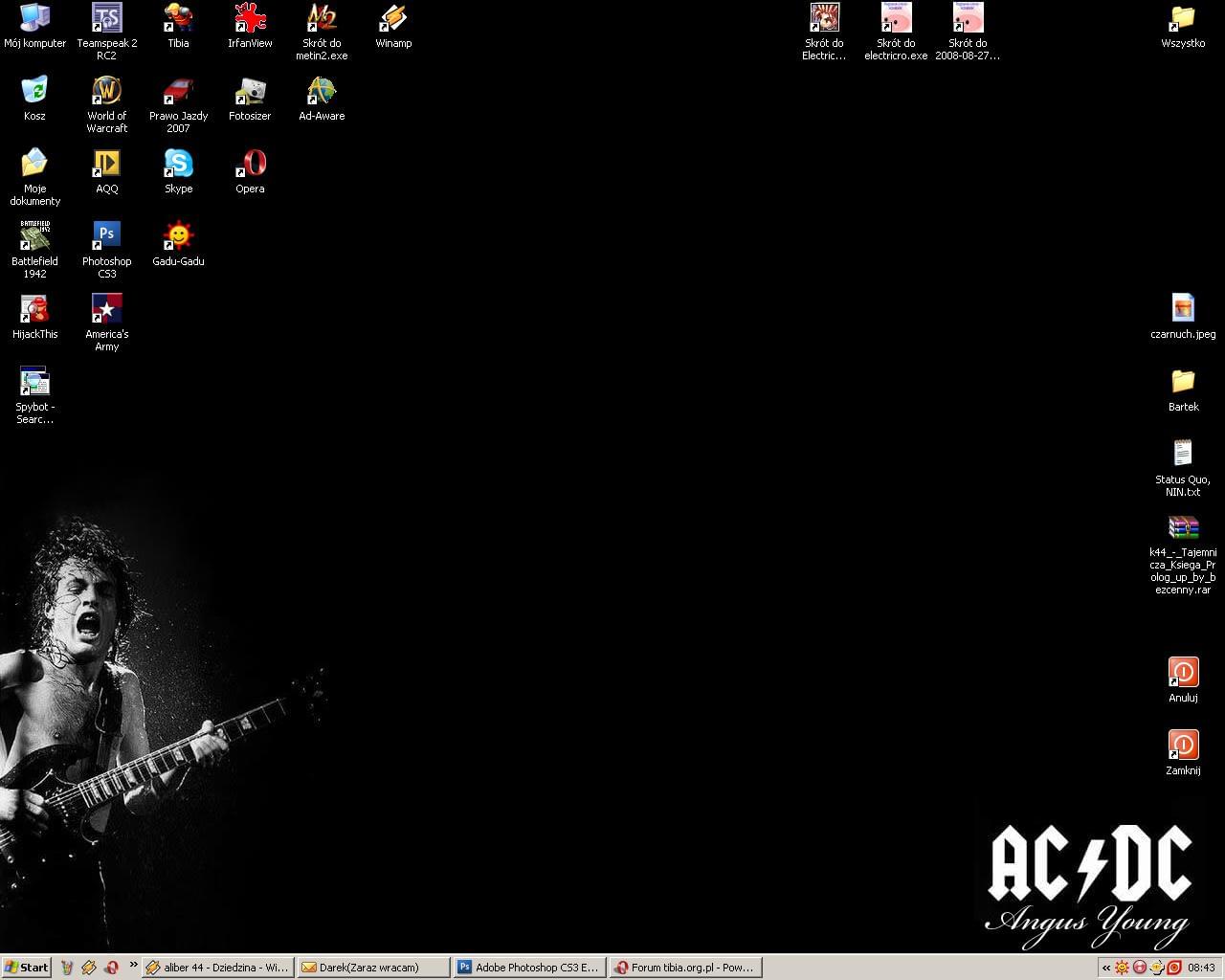Switch to Forum tibia.org.pl Opera window
The height and width of the screenshot is (980, 1225).
pos(684,968)
